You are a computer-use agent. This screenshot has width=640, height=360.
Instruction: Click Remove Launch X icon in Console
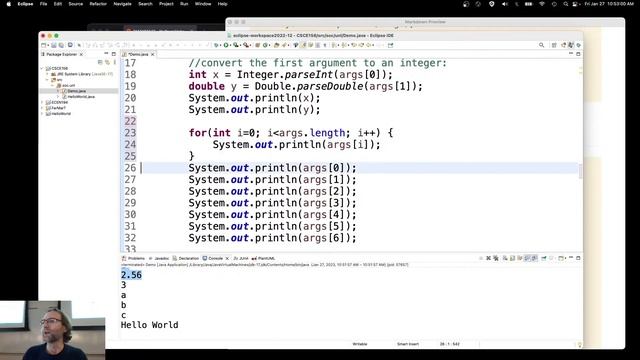tap(488, 258)
